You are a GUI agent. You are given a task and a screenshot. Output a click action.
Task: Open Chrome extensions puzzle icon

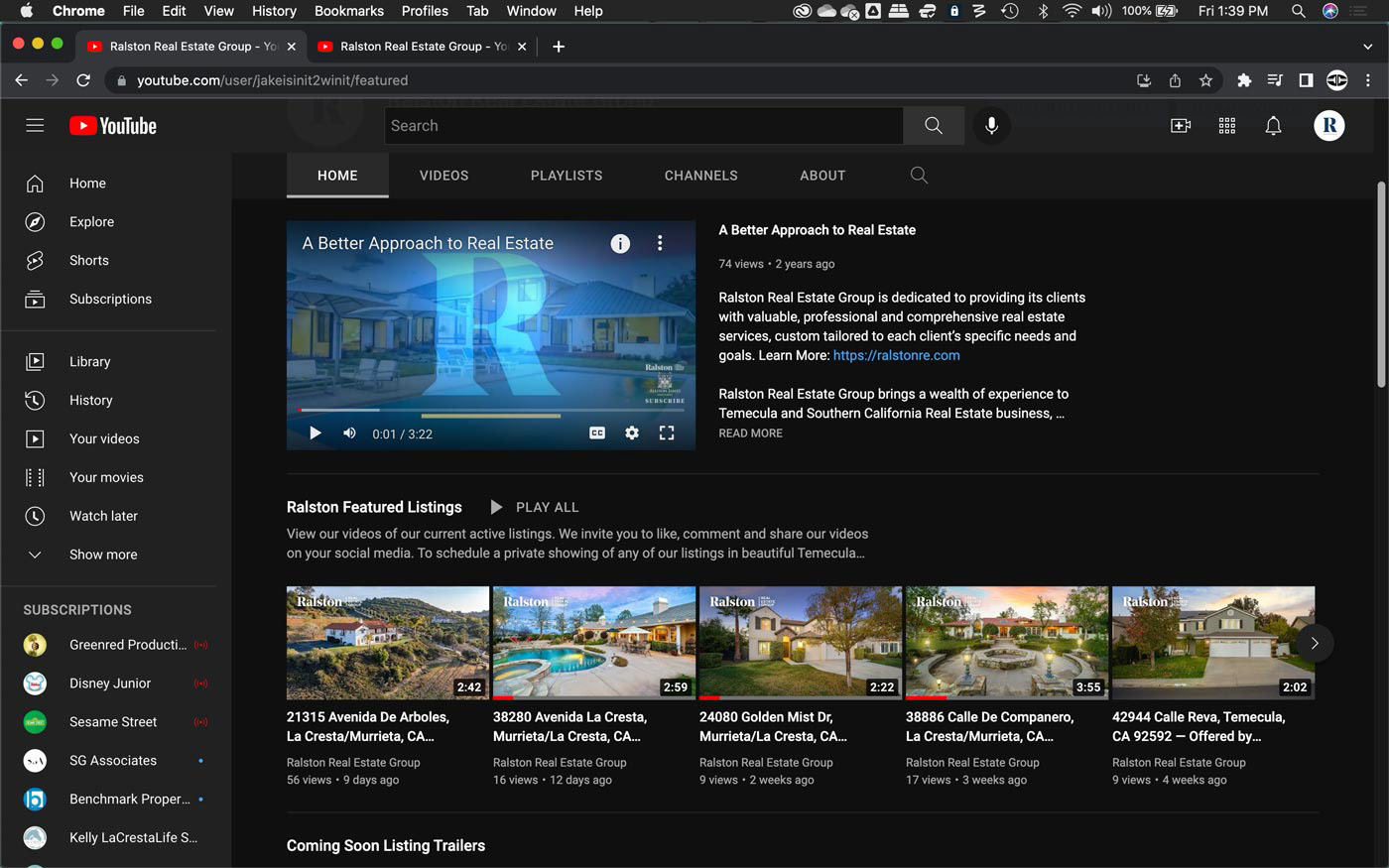[x=1244, y=80]
